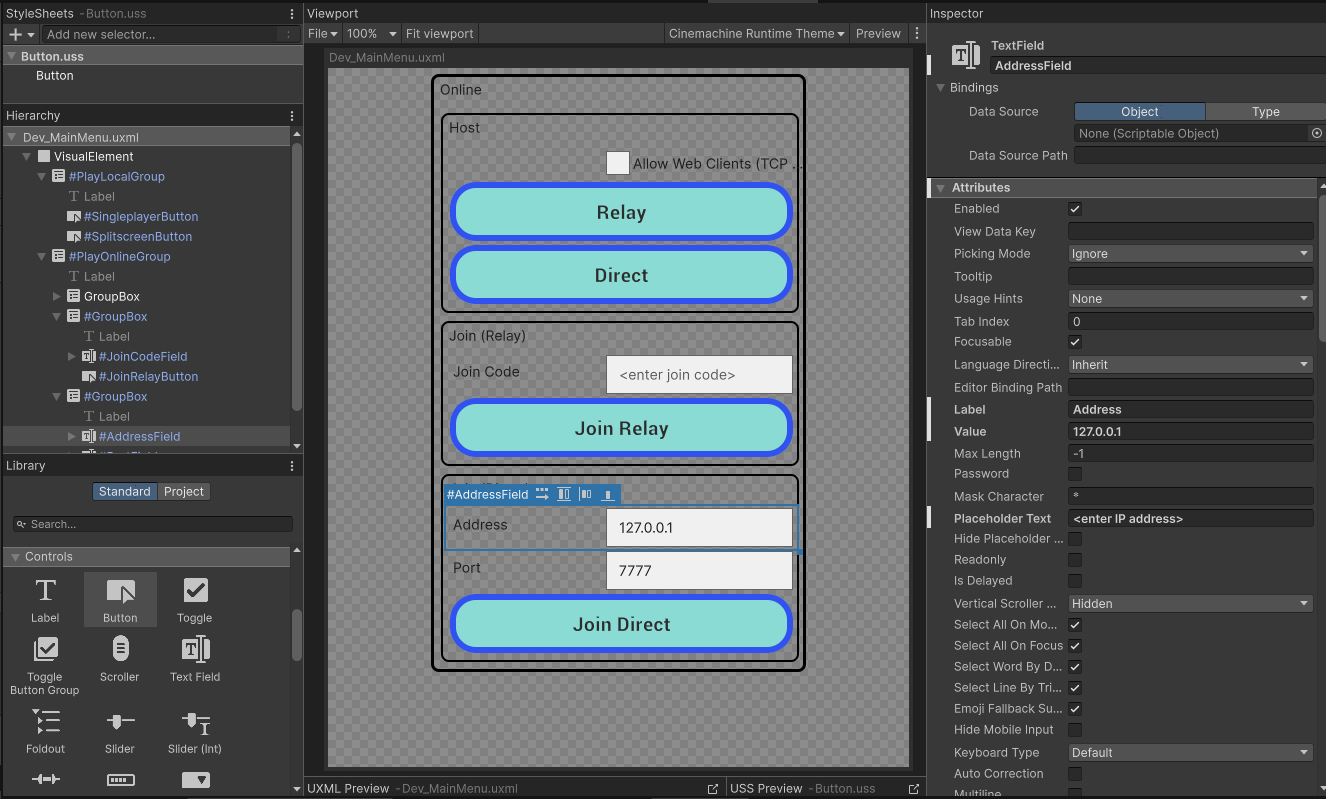
Task: Open the File menu in Viewport toolbar
Action: tap(323, 33)
